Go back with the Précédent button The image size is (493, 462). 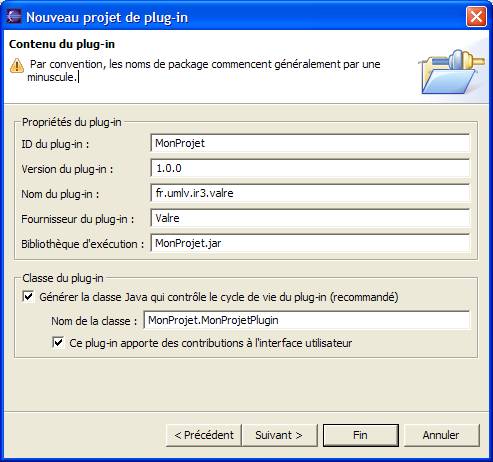[x=204, y=435]
